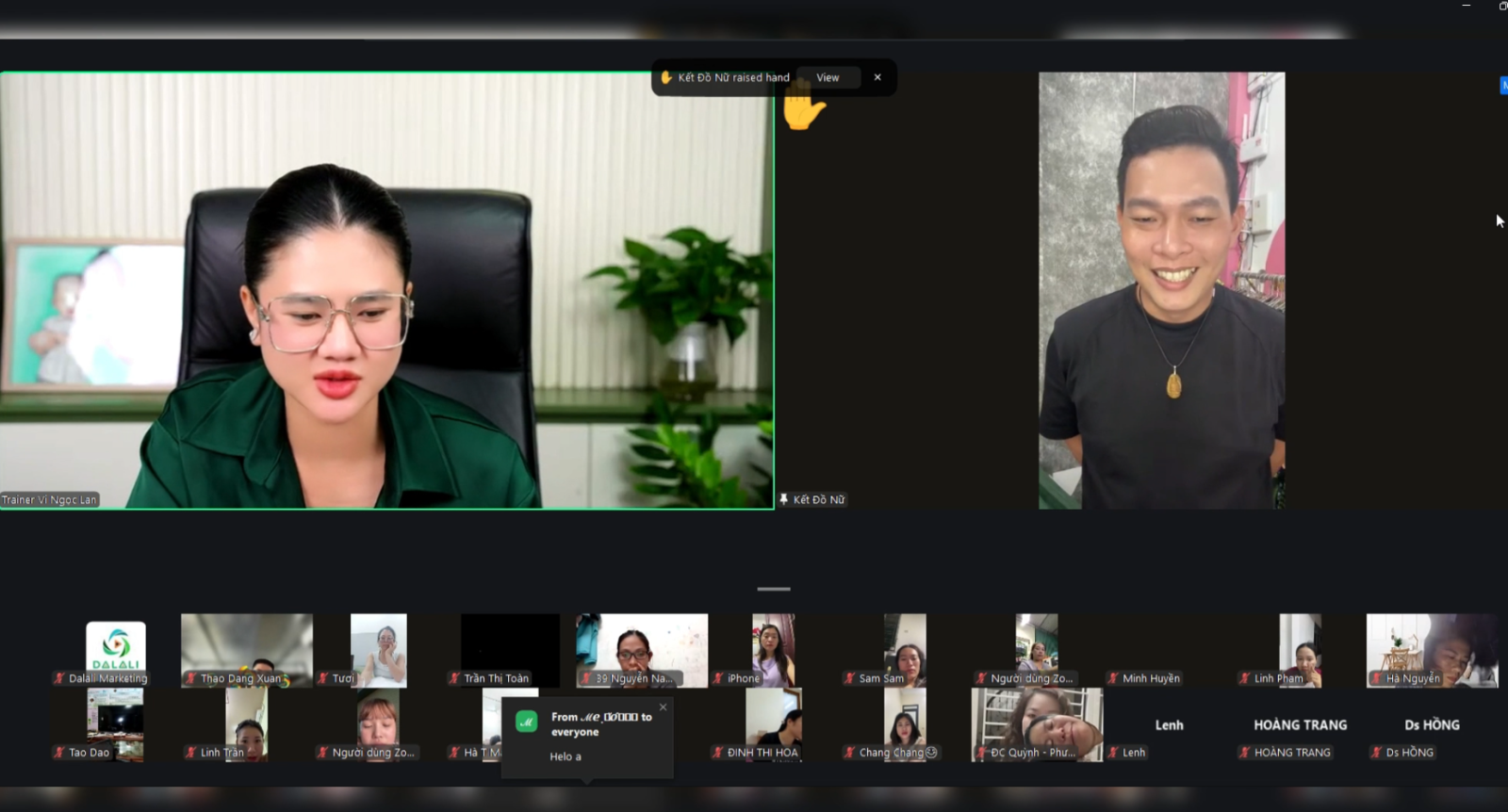
Task: Close the chat message popup
Action: (663, 706)
